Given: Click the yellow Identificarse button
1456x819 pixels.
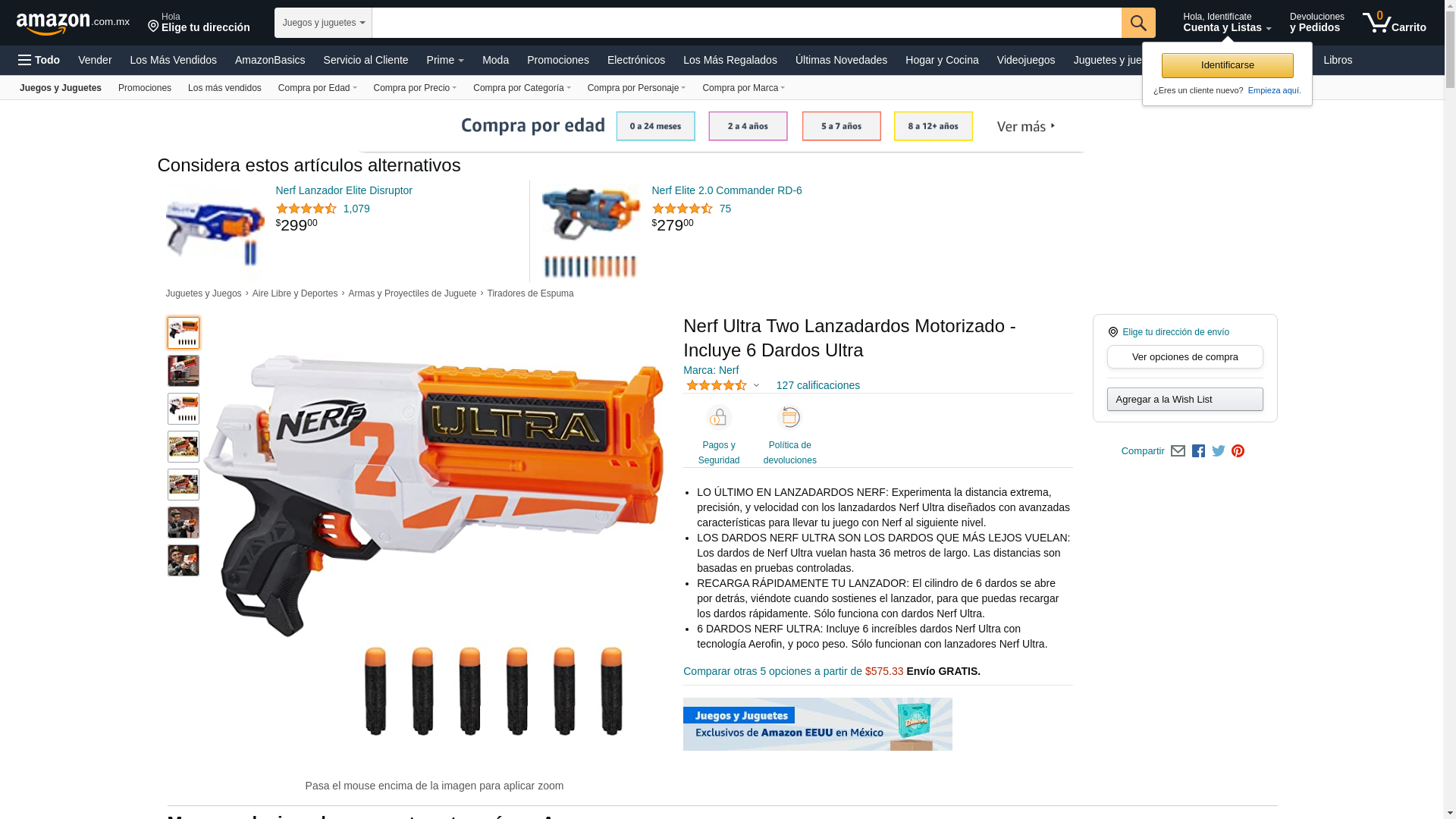Looking at the screenshot, I should click(x=1227, y=65).
